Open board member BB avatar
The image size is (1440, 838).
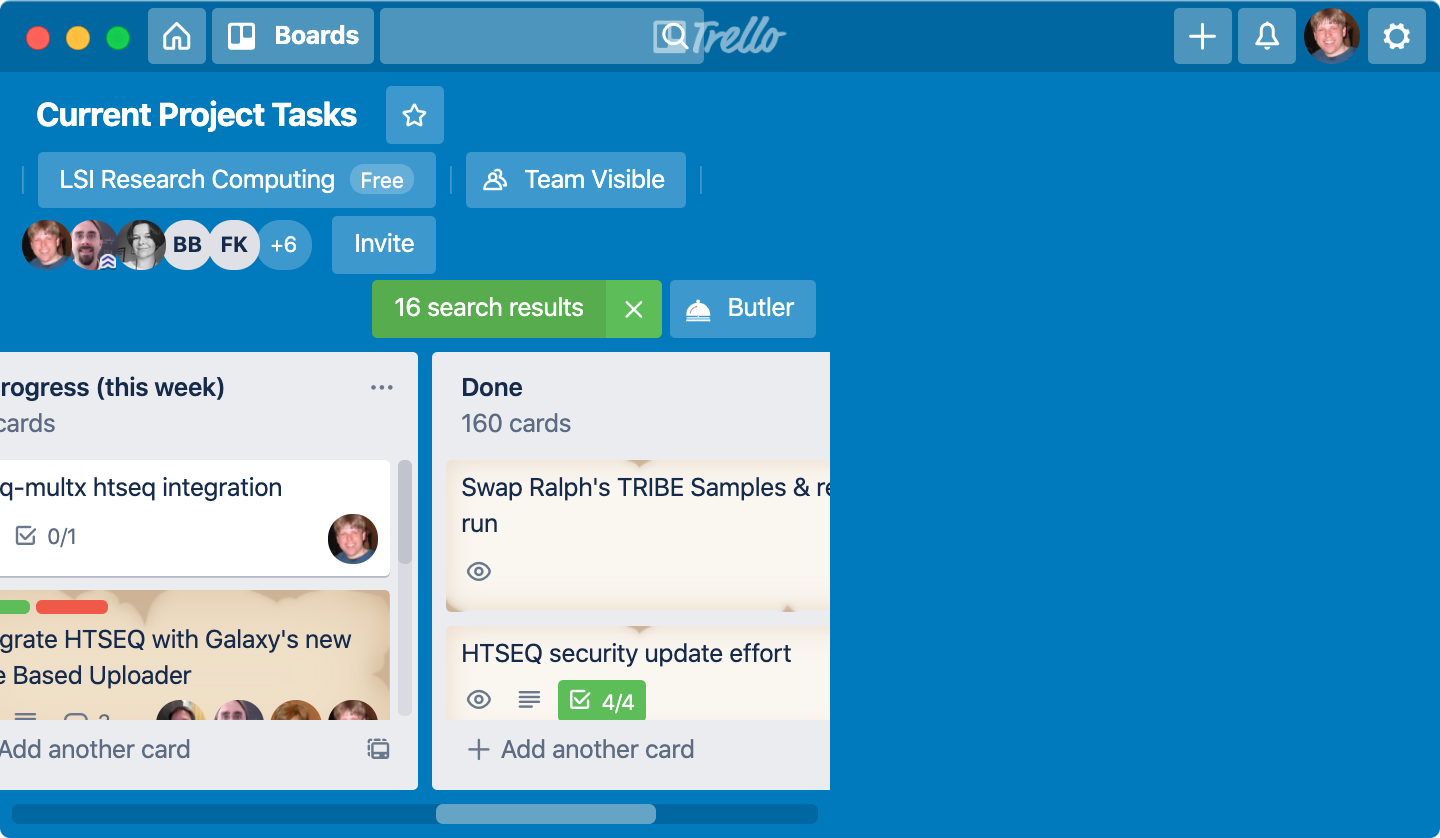click(187, 245)
